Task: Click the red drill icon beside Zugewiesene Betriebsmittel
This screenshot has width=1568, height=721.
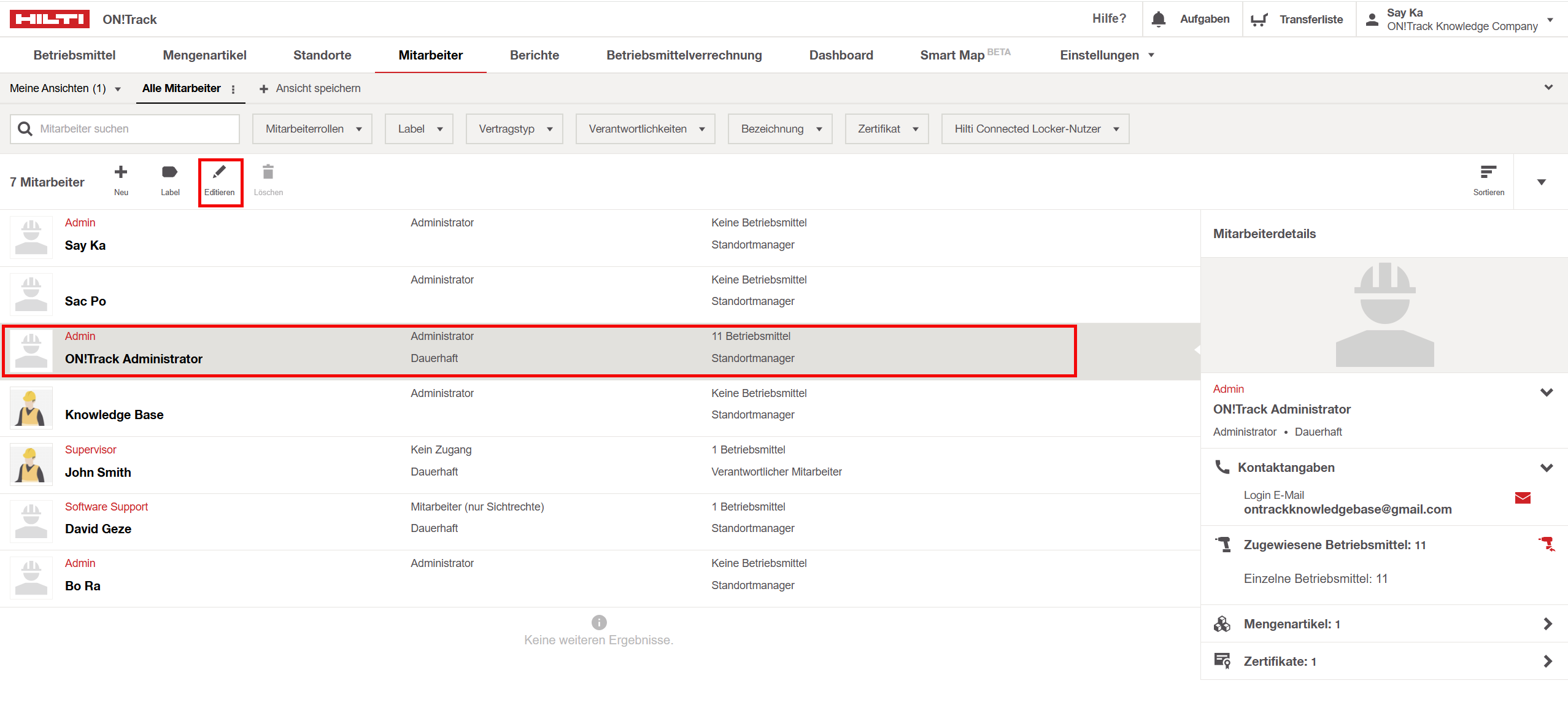Action: [x=1546, y=544]
